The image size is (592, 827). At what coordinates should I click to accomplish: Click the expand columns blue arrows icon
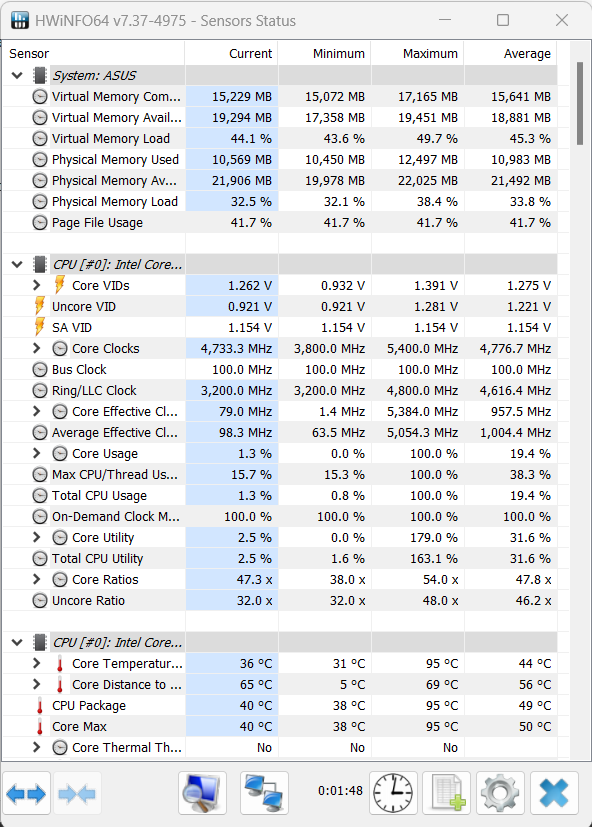point(26,793)
